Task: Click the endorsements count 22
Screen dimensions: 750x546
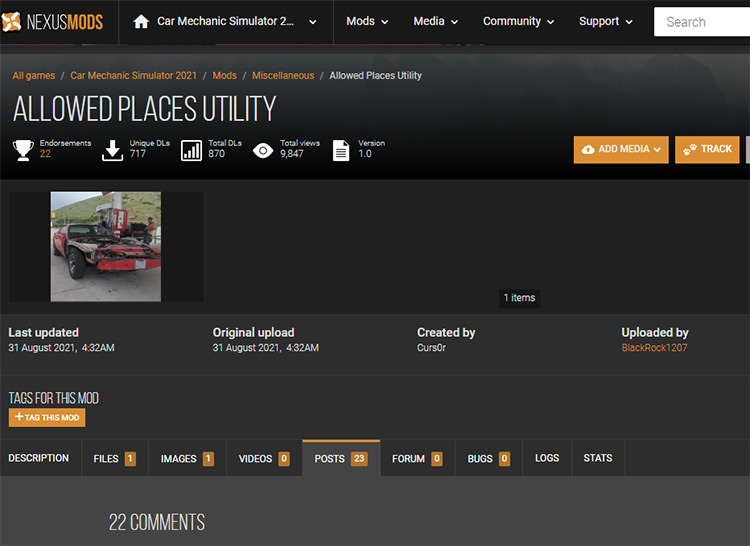Action: tap(45, 154)
